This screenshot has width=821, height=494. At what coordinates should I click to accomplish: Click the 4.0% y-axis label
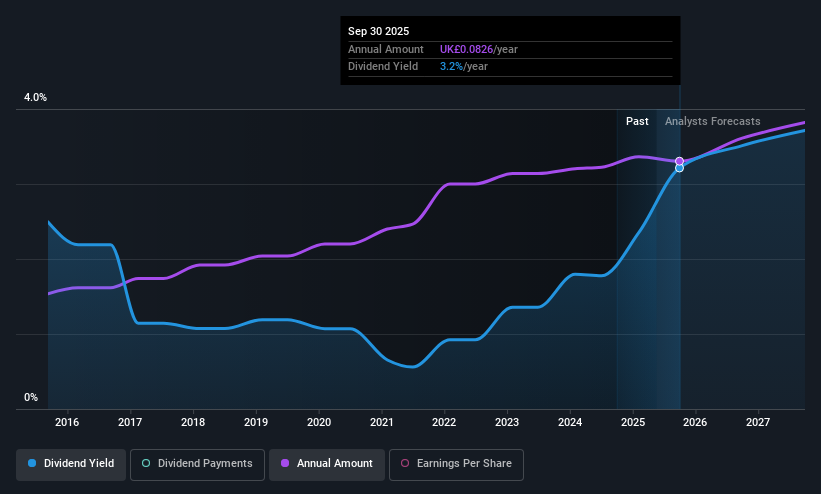click(x=35, y=97)
